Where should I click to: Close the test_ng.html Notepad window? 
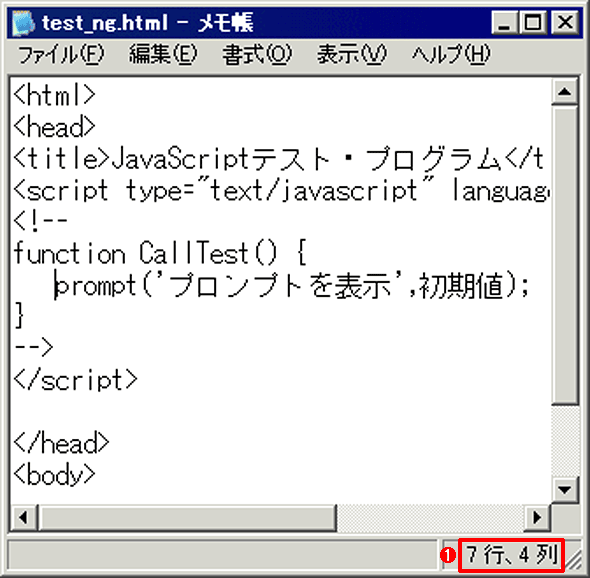pos(564,23)
